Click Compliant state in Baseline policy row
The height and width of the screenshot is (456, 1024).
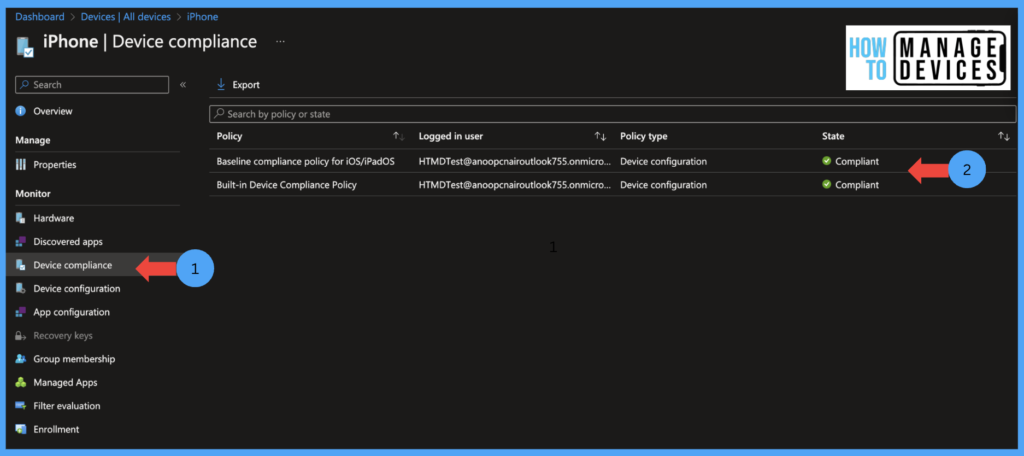tap(857, 161)
